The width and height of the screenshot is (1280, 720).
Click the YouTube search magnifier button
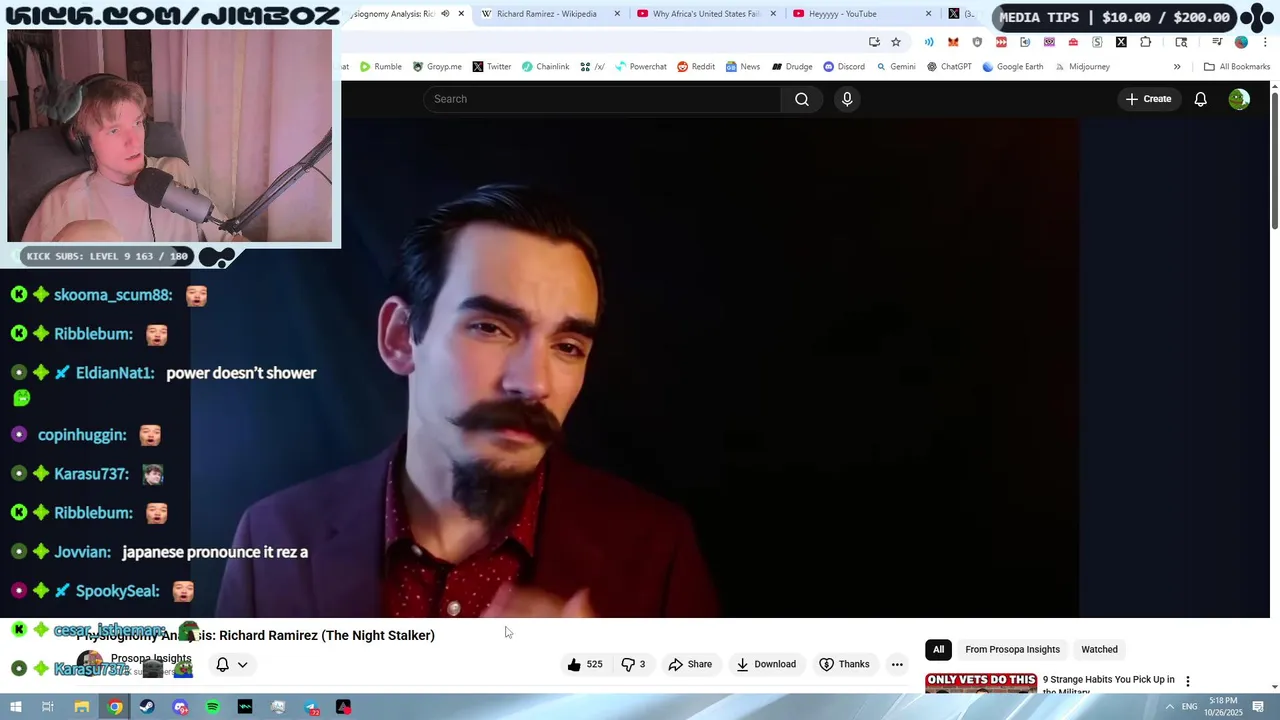[x=801, y=99]
